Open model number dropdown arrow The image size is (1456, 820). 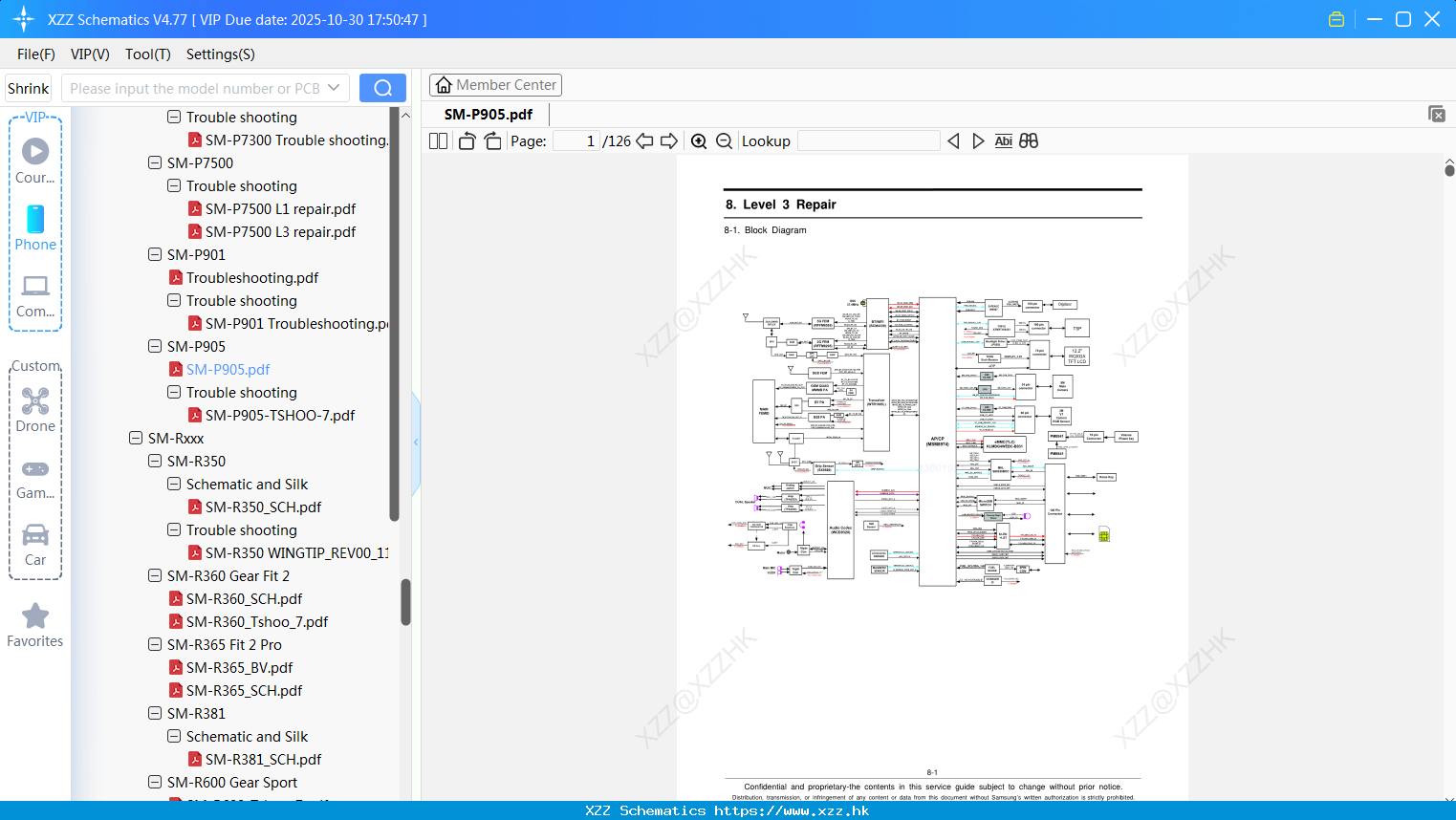334,88
